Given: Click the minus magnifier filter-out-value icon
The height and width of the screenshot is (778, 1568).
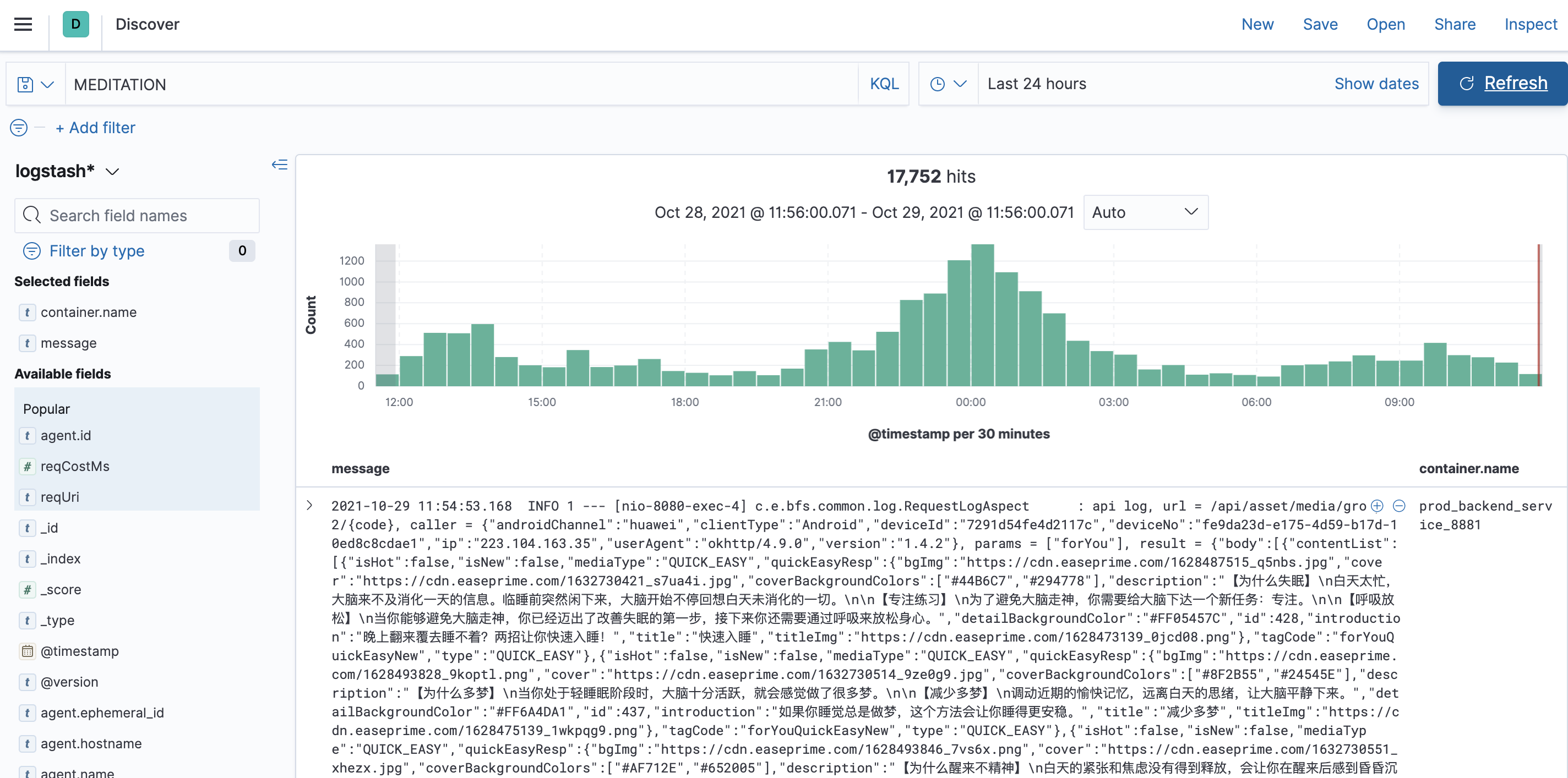Looking at the screenshot, I should click(1399, 506).
